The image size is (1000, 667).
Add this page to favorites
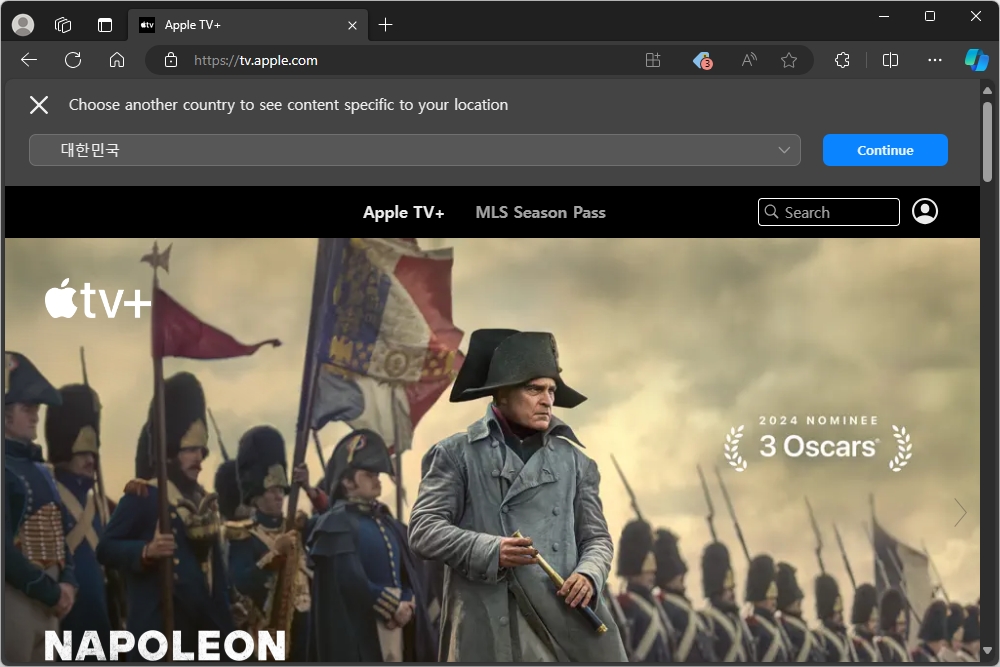coord(789,60)
